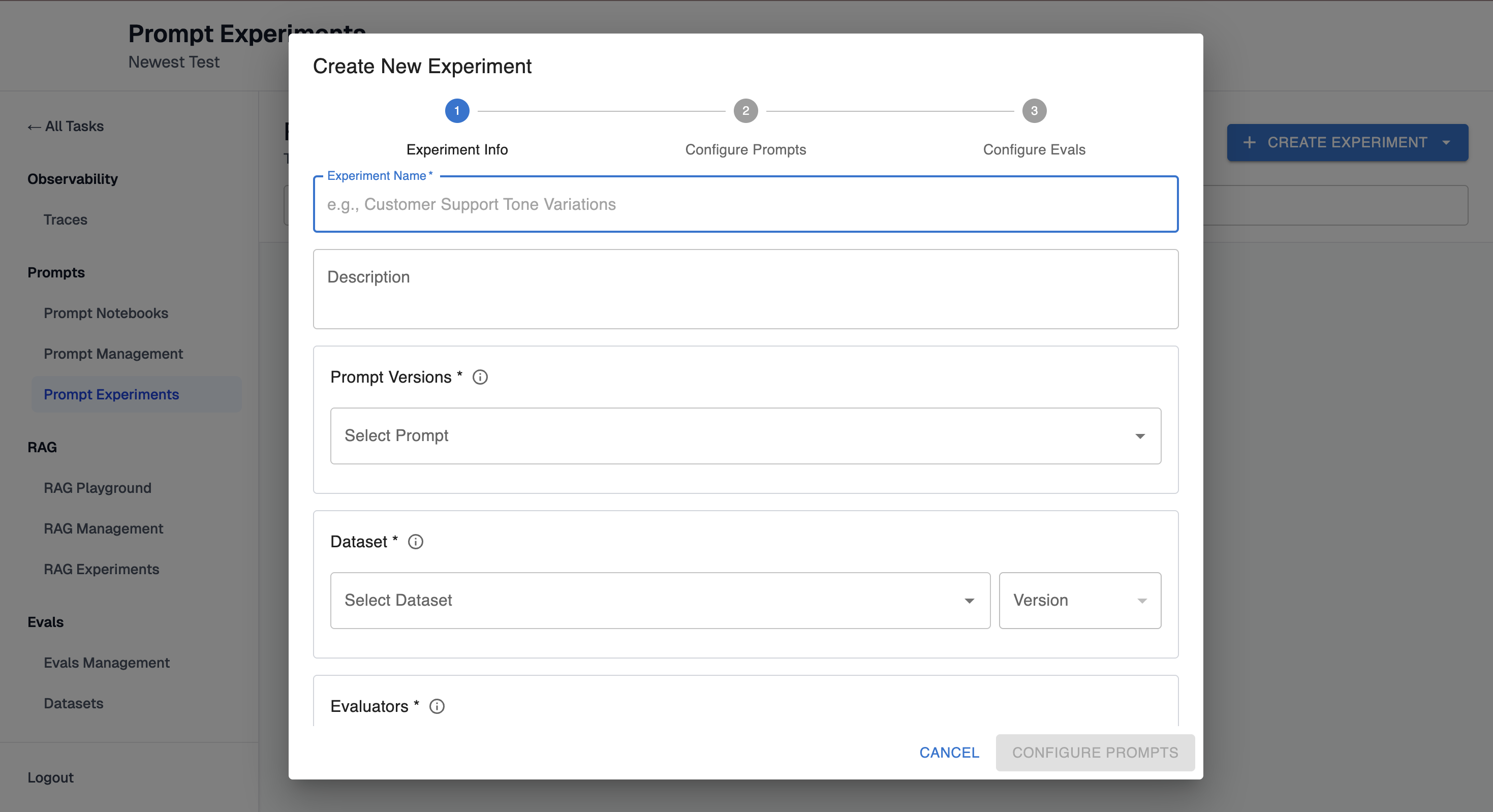Open the dataset Version dropdown

(x=1080, y=601)
